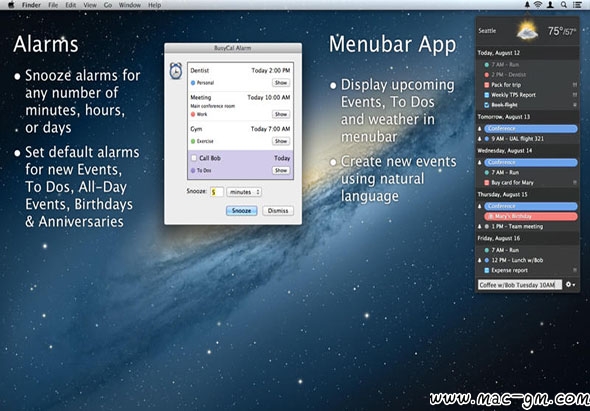Show the Gym event

click(281, 141)
